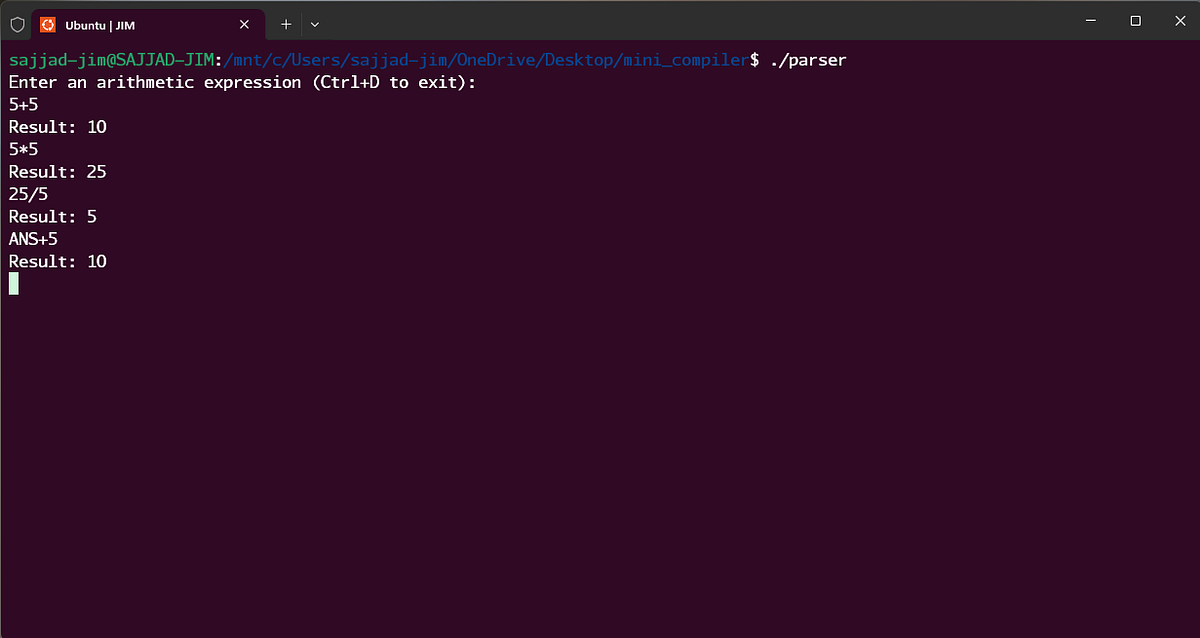
Task: Click the blinking terminal cursor block
Action: (13, 283)
